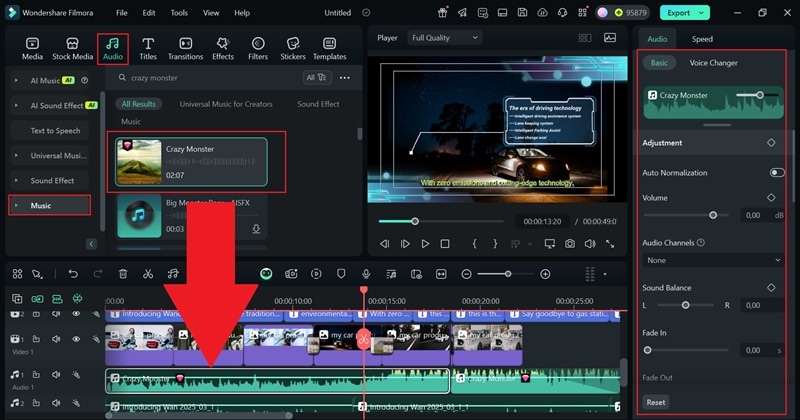Screen dimensions: 800x420
Task: Click the timeline zoom in plus icon
Action: coord(545,274)
